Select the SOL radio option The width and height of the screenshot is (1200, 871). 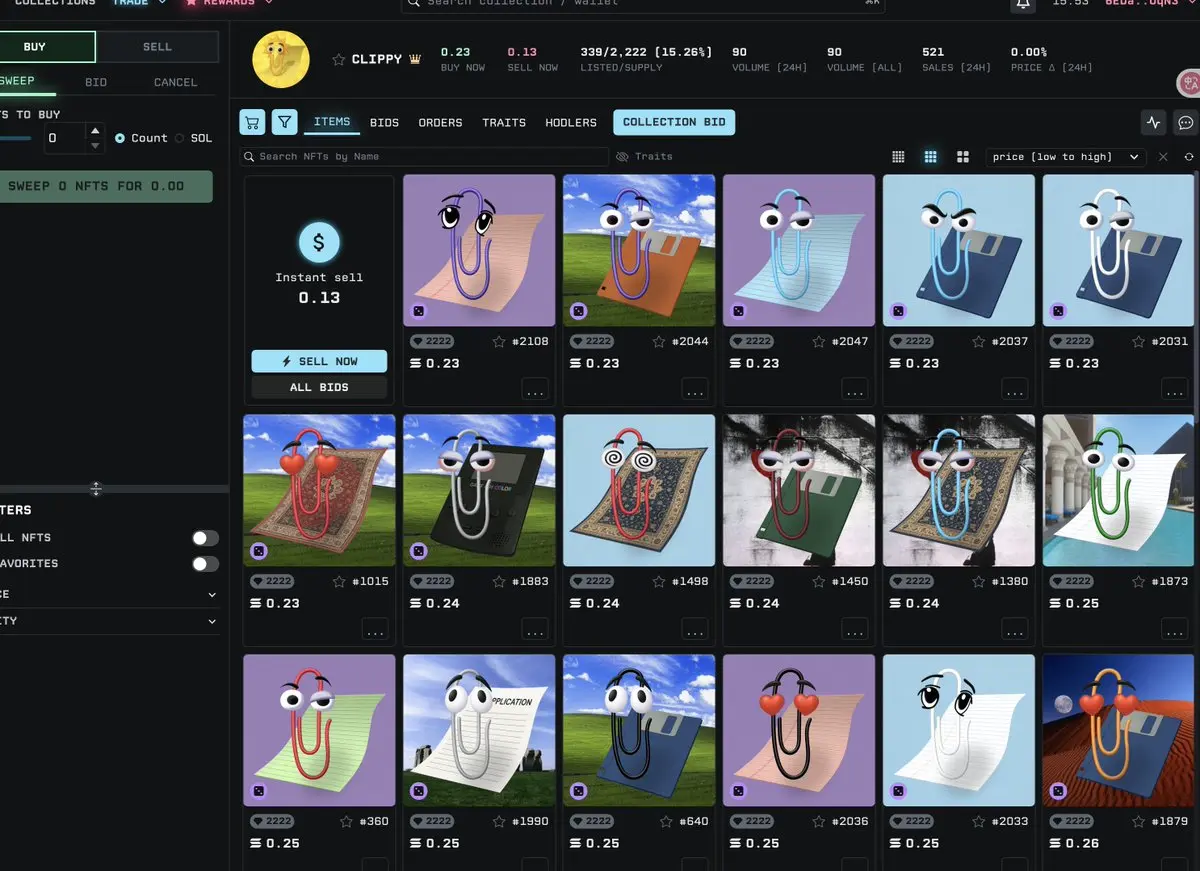(180, 138)
